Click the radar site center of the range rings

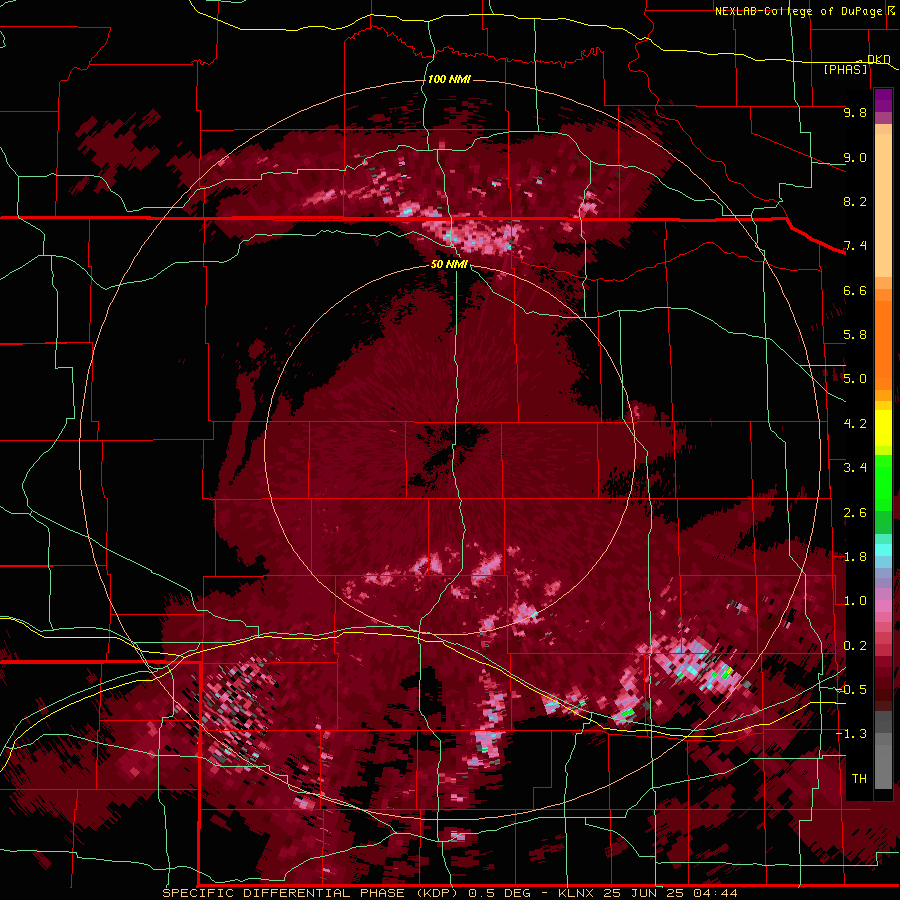click(451, 449)
